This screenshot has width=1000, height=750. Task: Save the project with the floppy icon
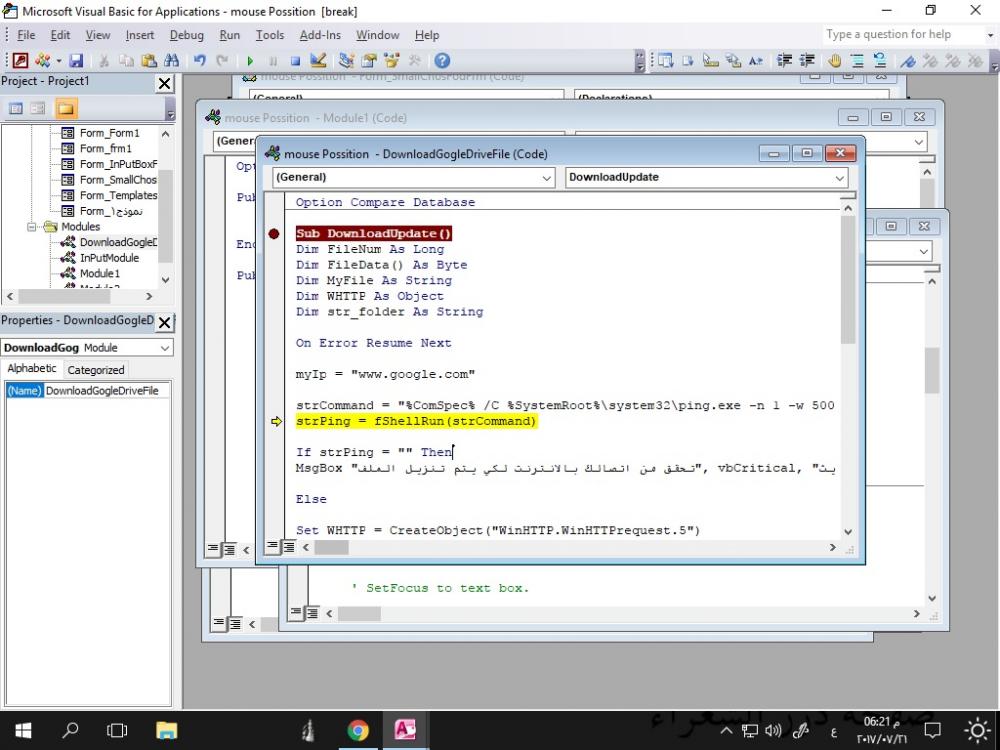(x=76, y=61)
